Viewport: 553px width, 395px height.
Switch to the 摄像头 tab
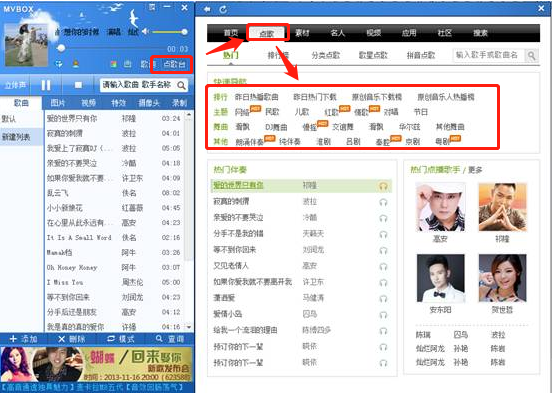(x=149, y=103)
